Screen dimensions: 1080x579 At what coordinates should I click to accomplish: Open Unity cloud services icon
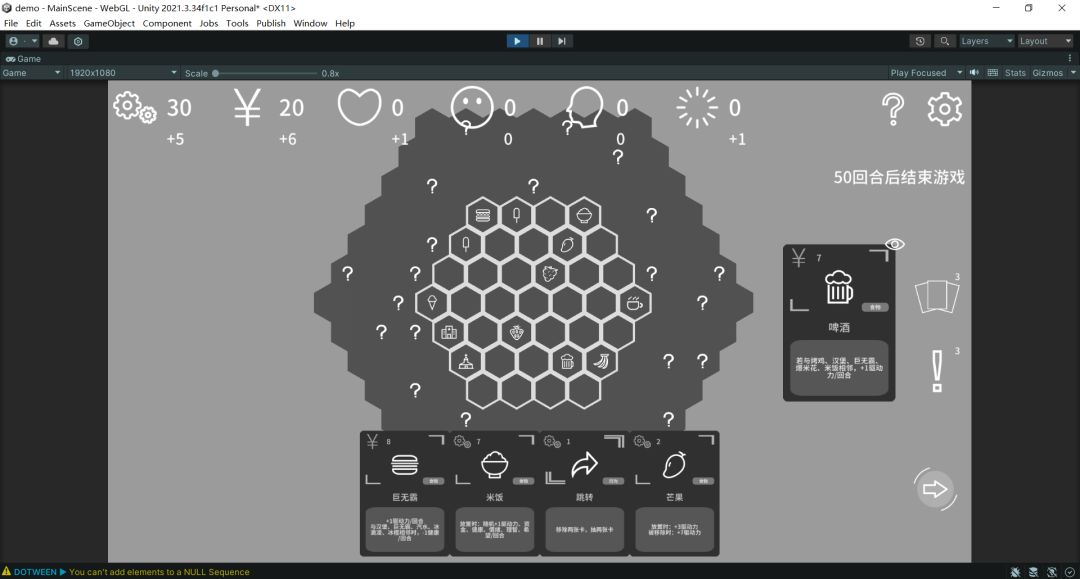[x=53, y=41]
